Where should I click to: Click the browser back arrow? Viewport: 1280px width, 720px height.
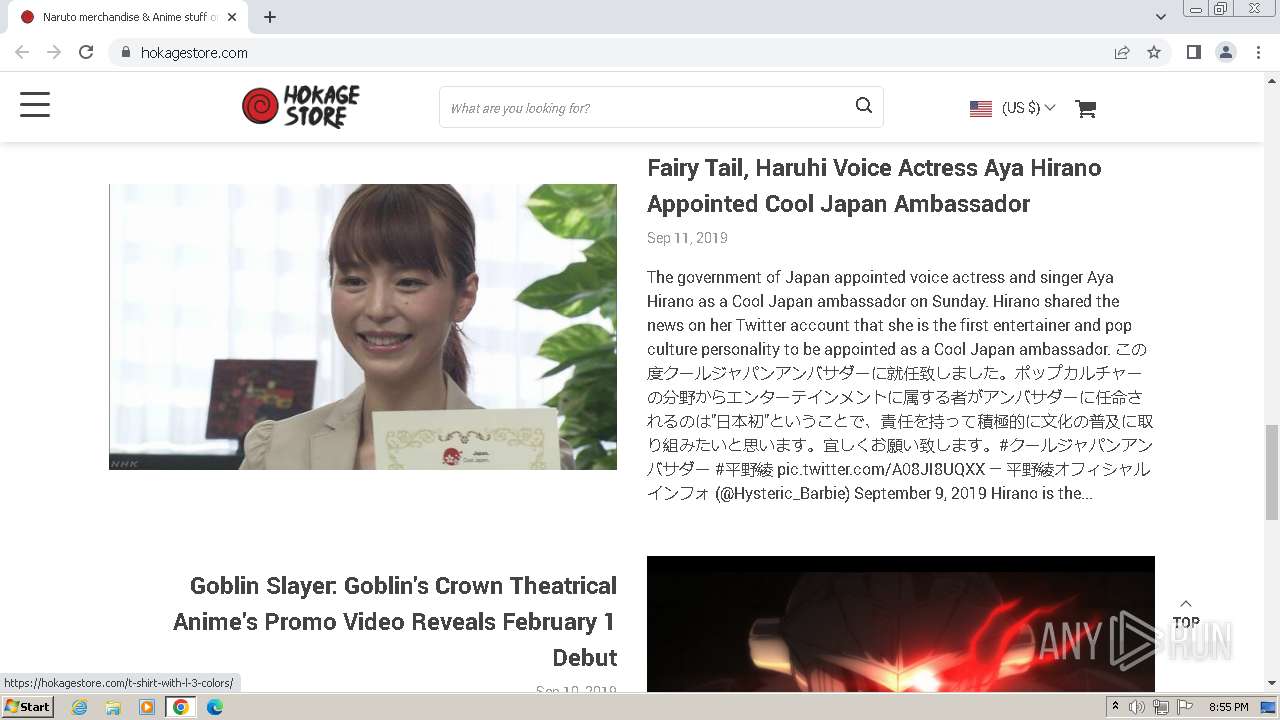click(22, 52)
